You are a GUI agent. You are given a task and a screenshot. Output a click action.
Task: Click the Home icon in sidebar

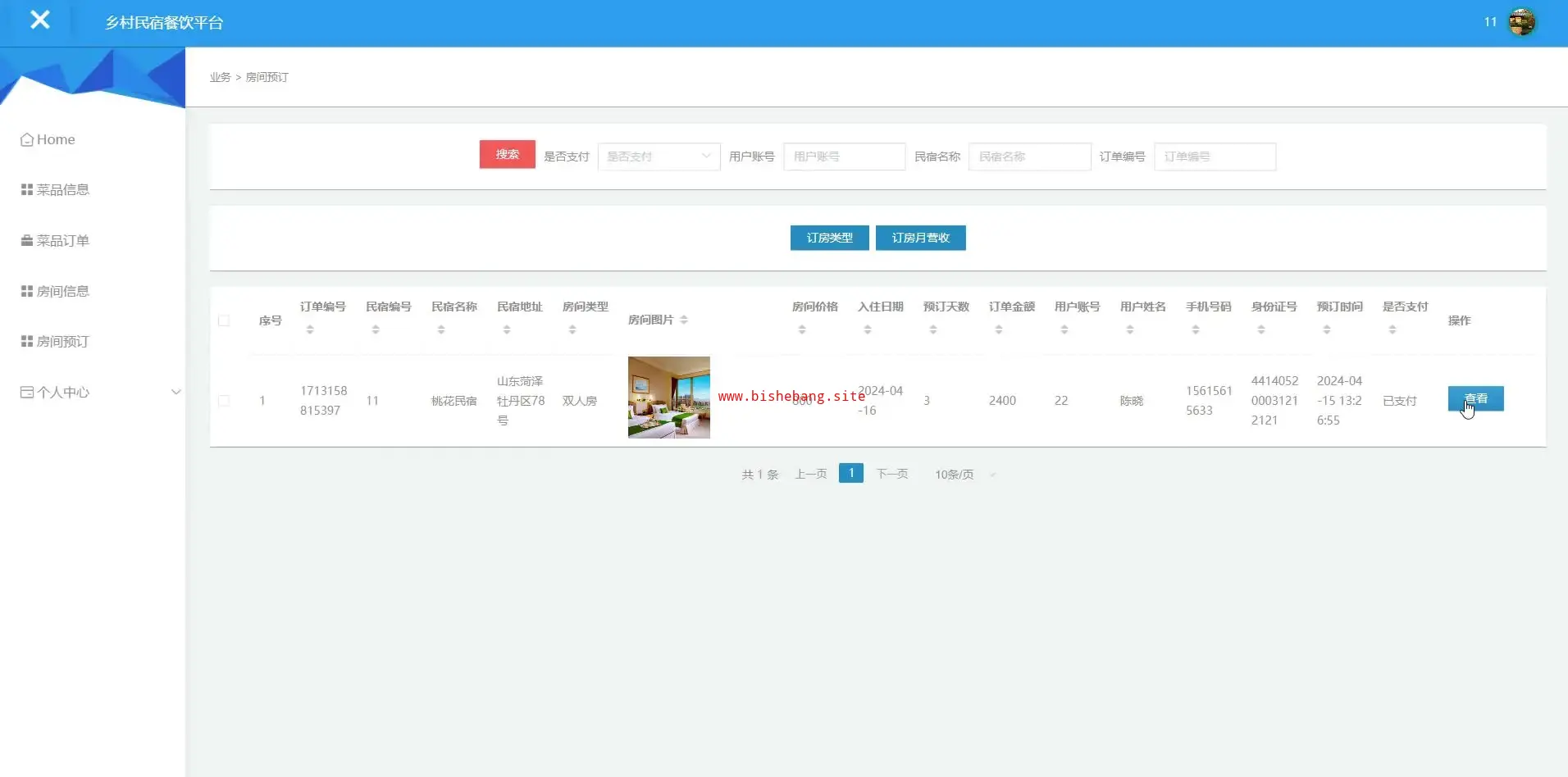coord(27,140)
